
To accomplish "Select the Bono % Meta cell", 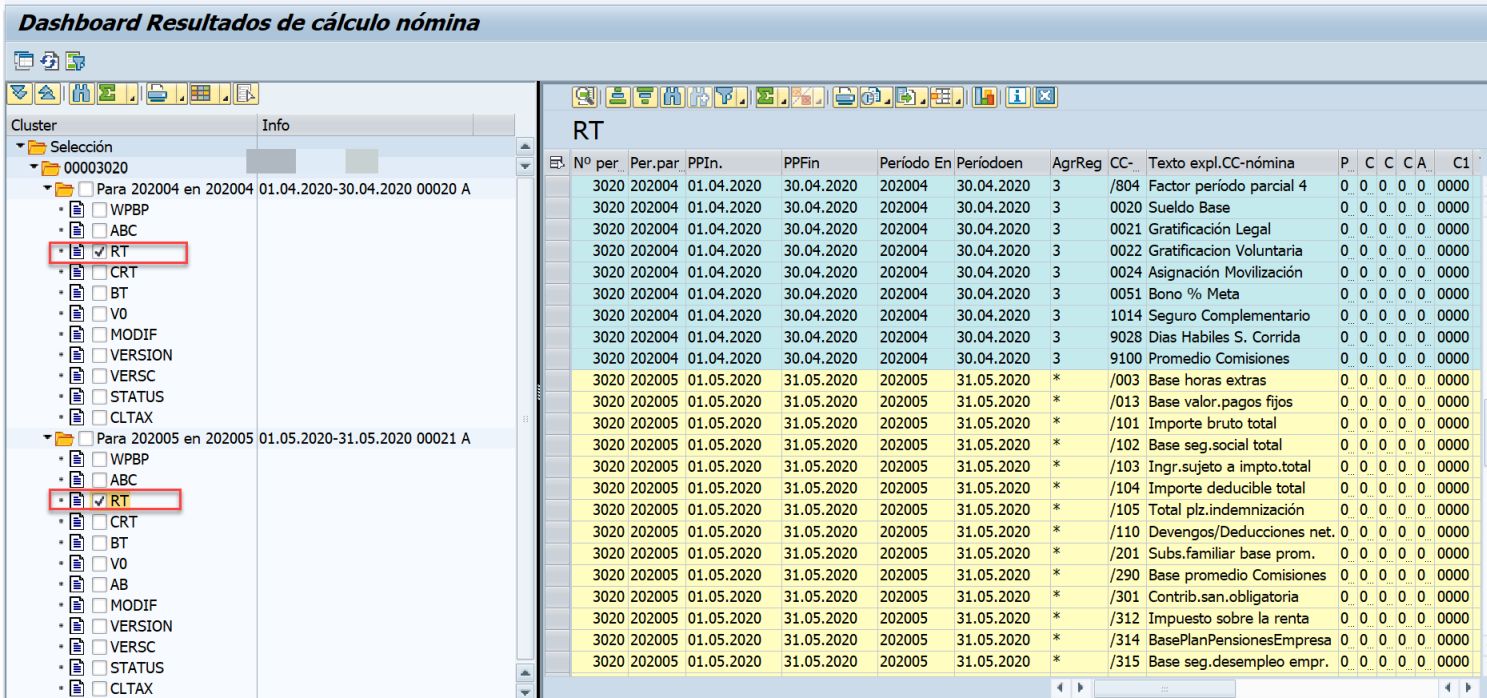I will tap(1241, 294).
